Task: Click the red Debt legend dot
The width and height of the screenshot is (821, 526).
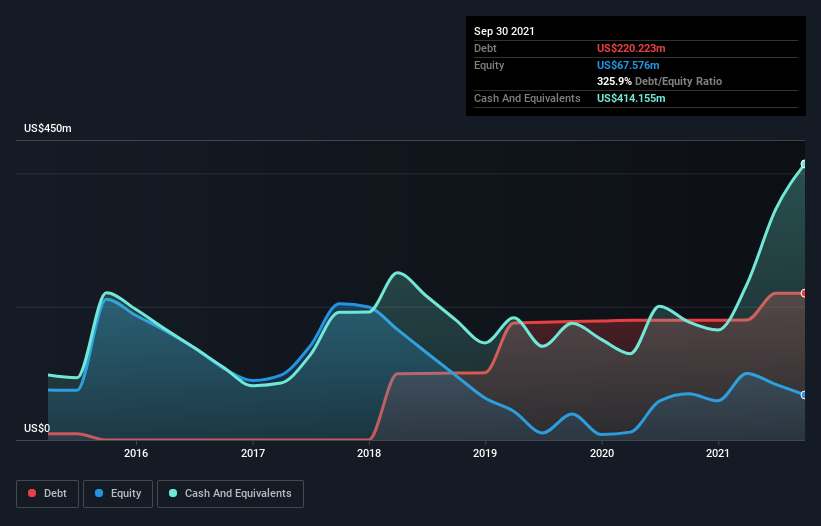Action: pos(32,493)
